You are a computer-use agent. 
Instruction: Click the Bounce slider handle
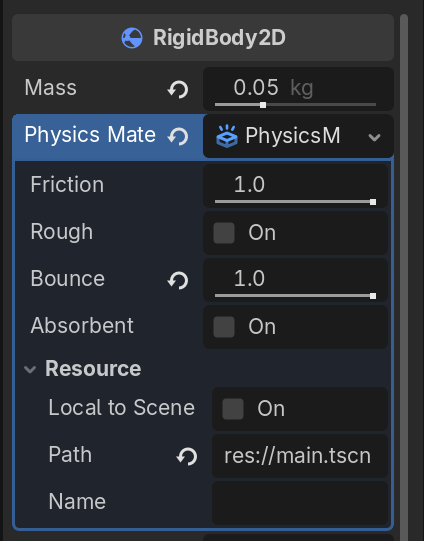pyautogui.click(x=373, y=296)
